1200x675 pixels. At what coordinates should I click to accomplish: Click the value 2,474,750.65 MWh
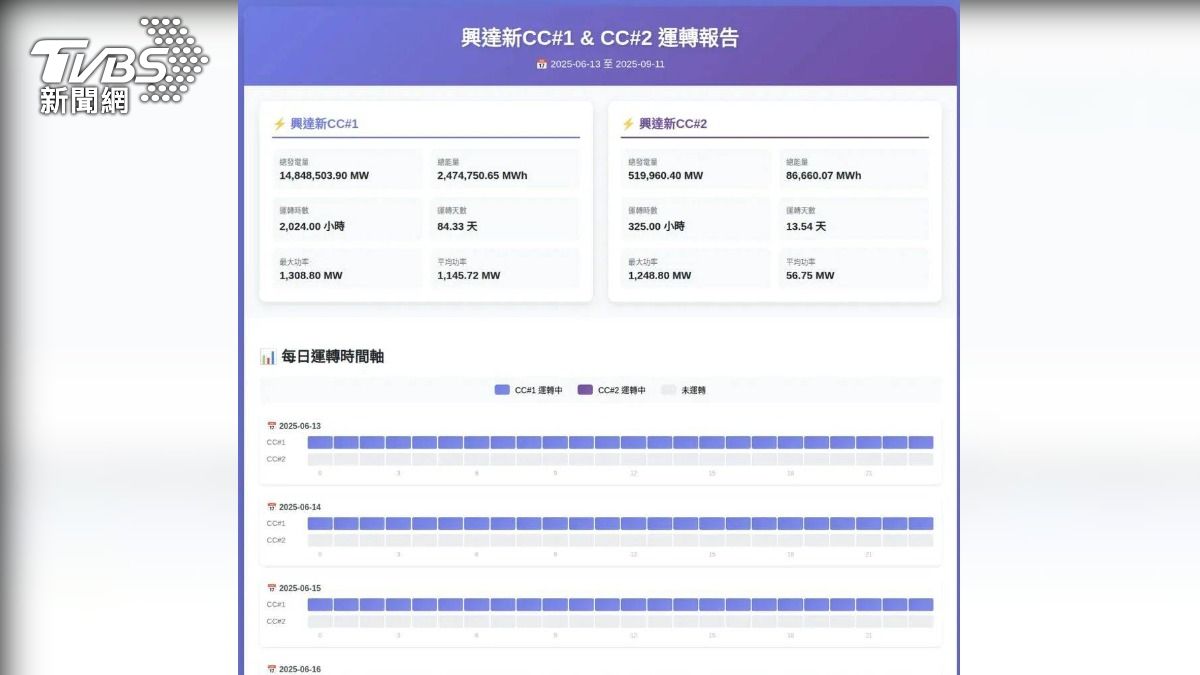(x=482, y=176)
